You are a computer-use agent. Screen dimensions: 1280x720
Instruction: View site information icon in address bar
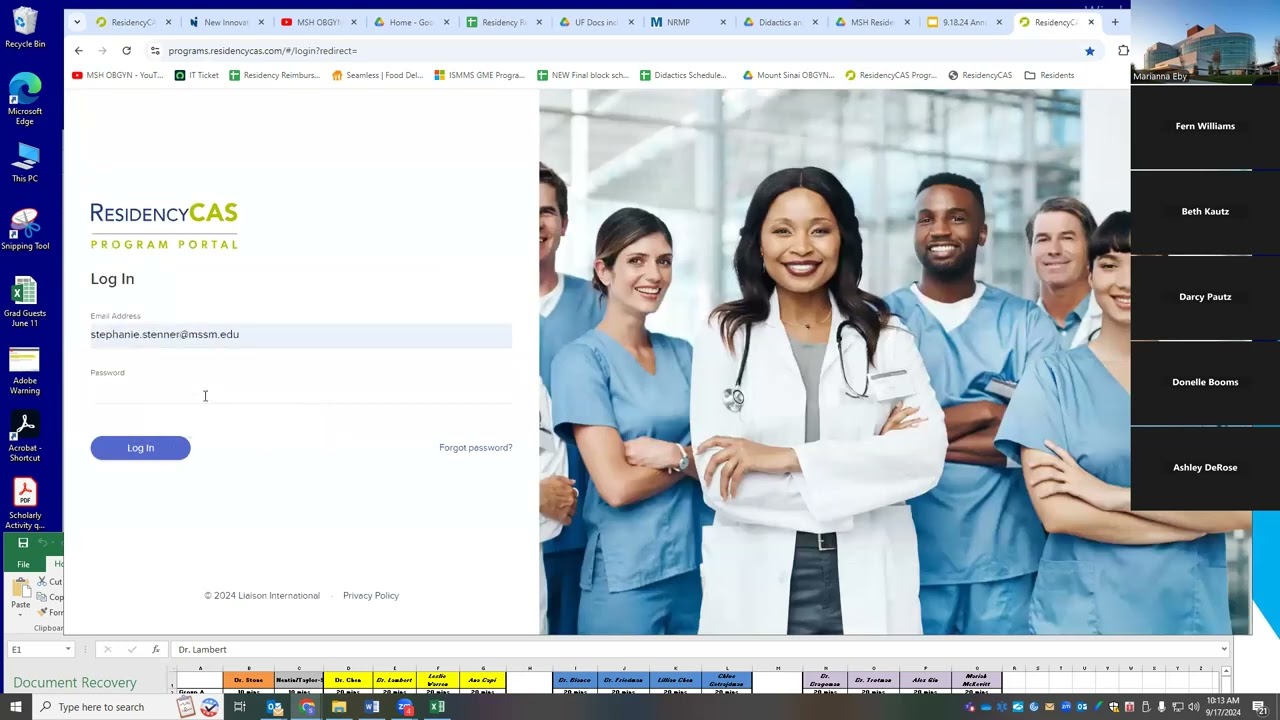(x=155, y=50)
